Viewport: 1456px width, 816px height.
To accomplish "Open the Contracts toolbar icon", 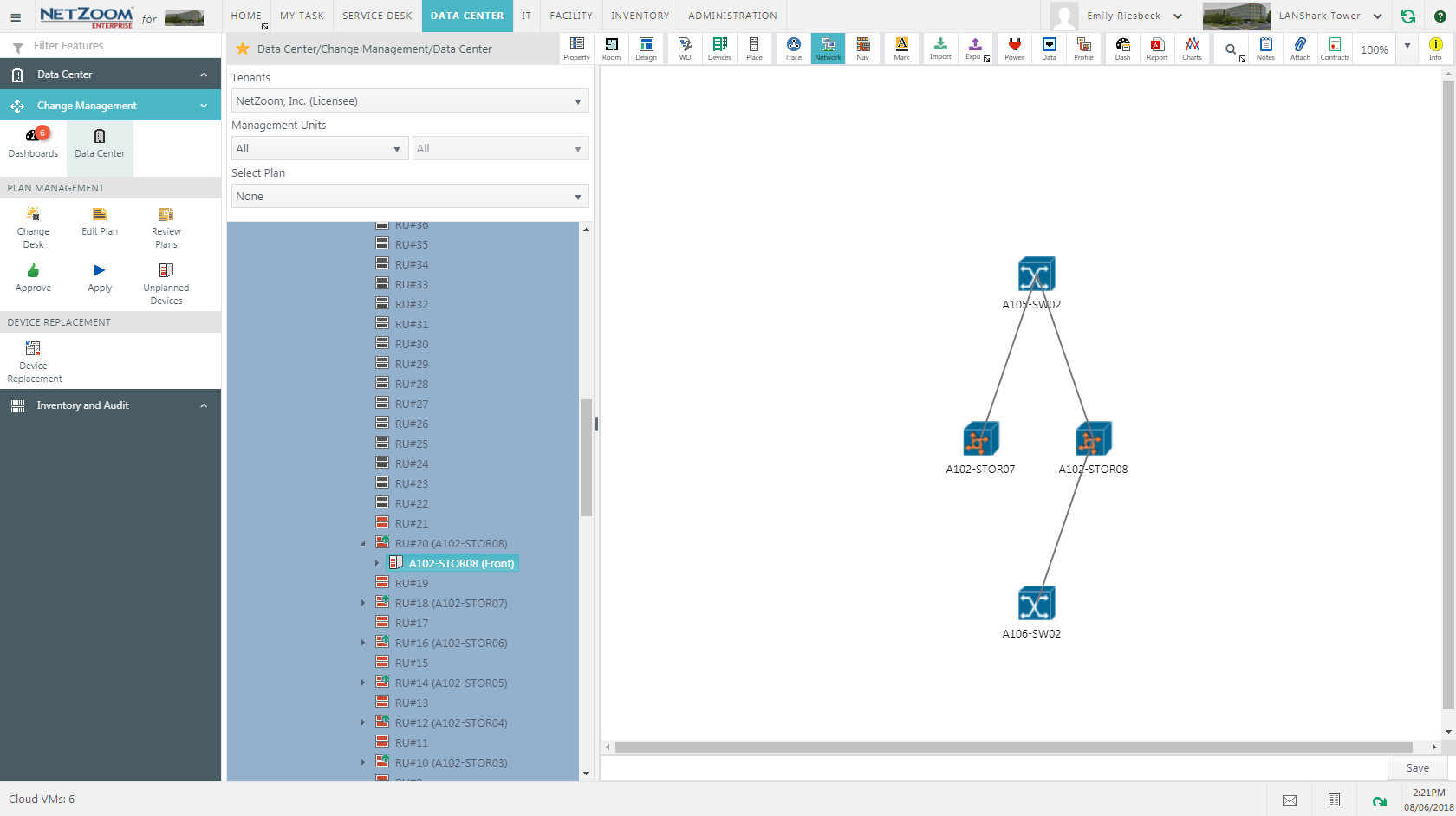I will point(1335,49).
